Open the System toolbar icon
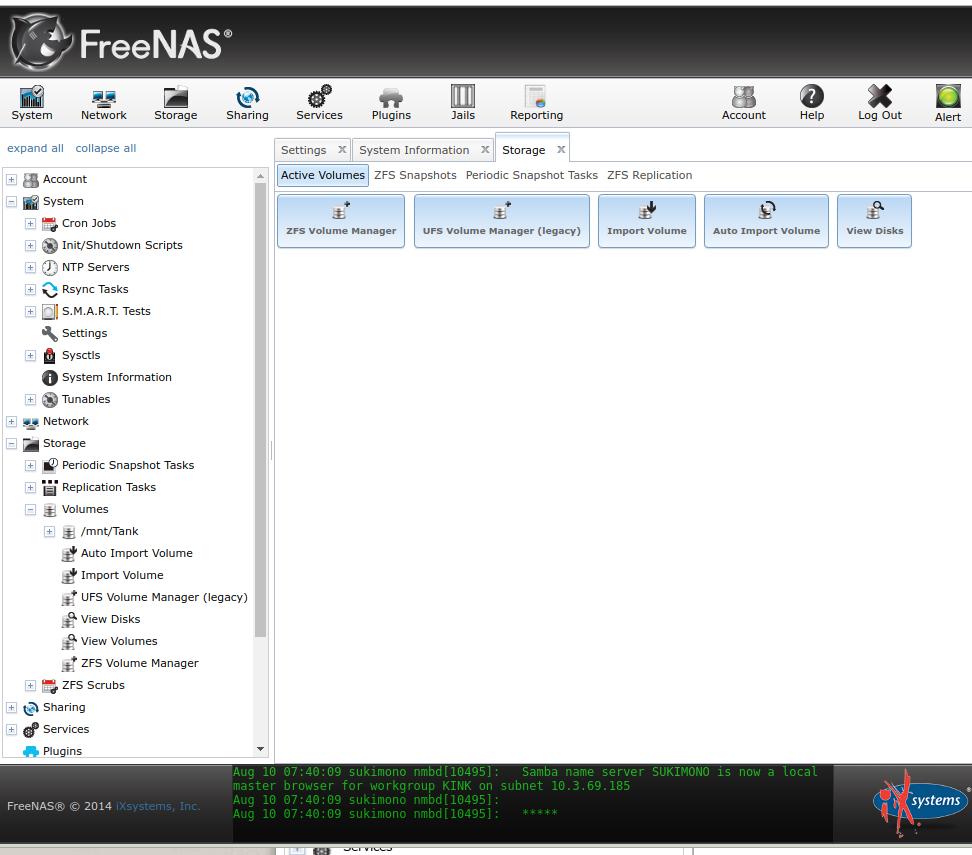The height and width of the screenshot is (855, 972). 32,103
